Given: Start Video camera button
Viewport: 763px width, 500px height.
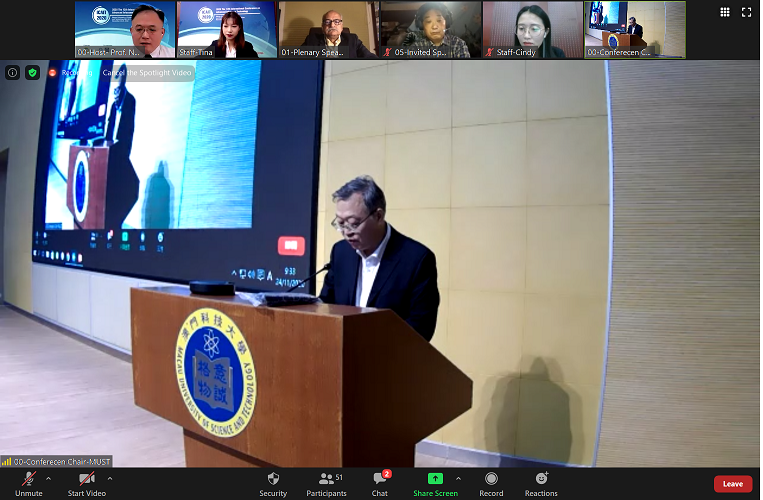Looking at the screenshot, I should click(x=87, y=484).
